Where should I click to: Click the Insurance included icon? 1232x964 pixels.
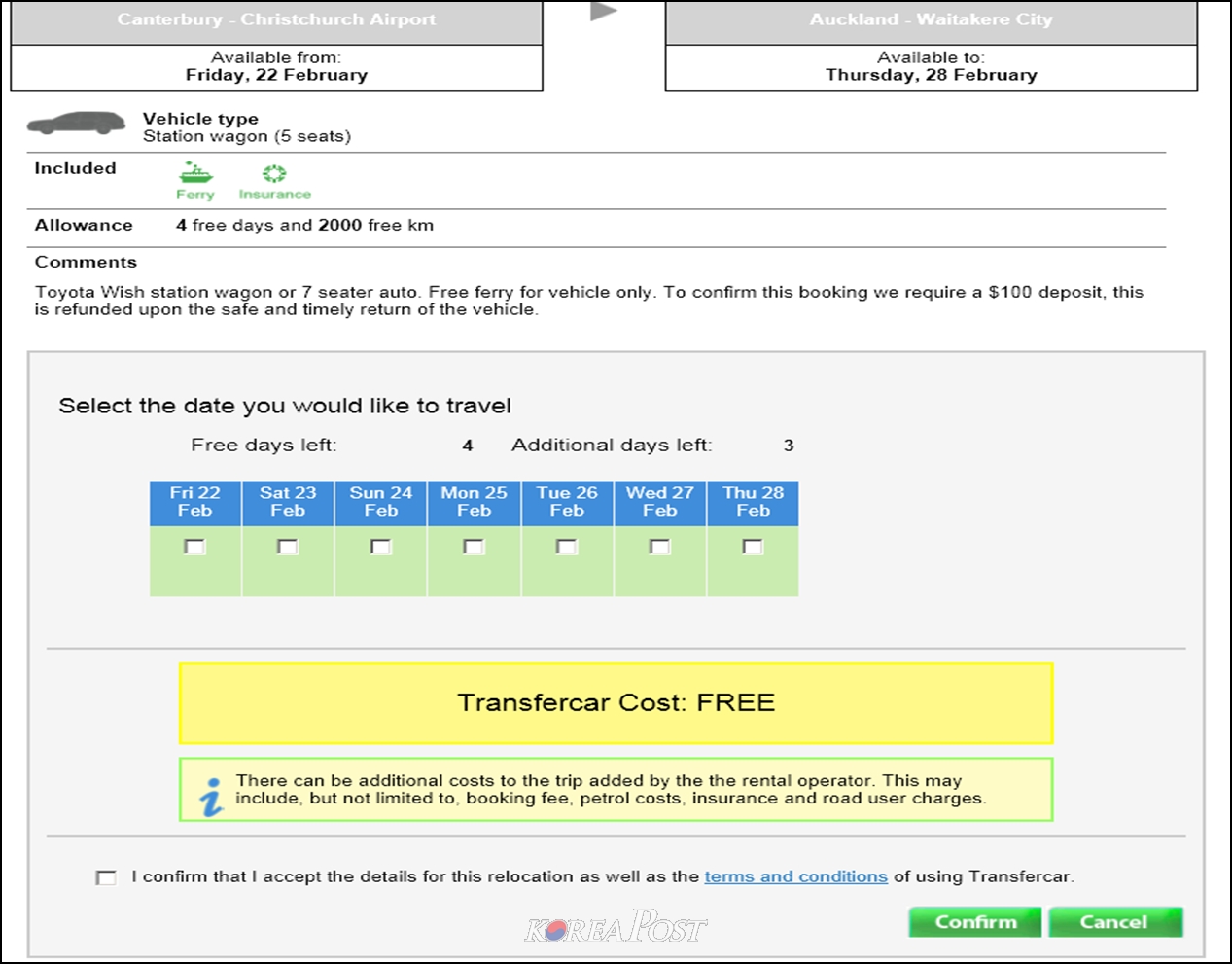click(x=274, y=174)
